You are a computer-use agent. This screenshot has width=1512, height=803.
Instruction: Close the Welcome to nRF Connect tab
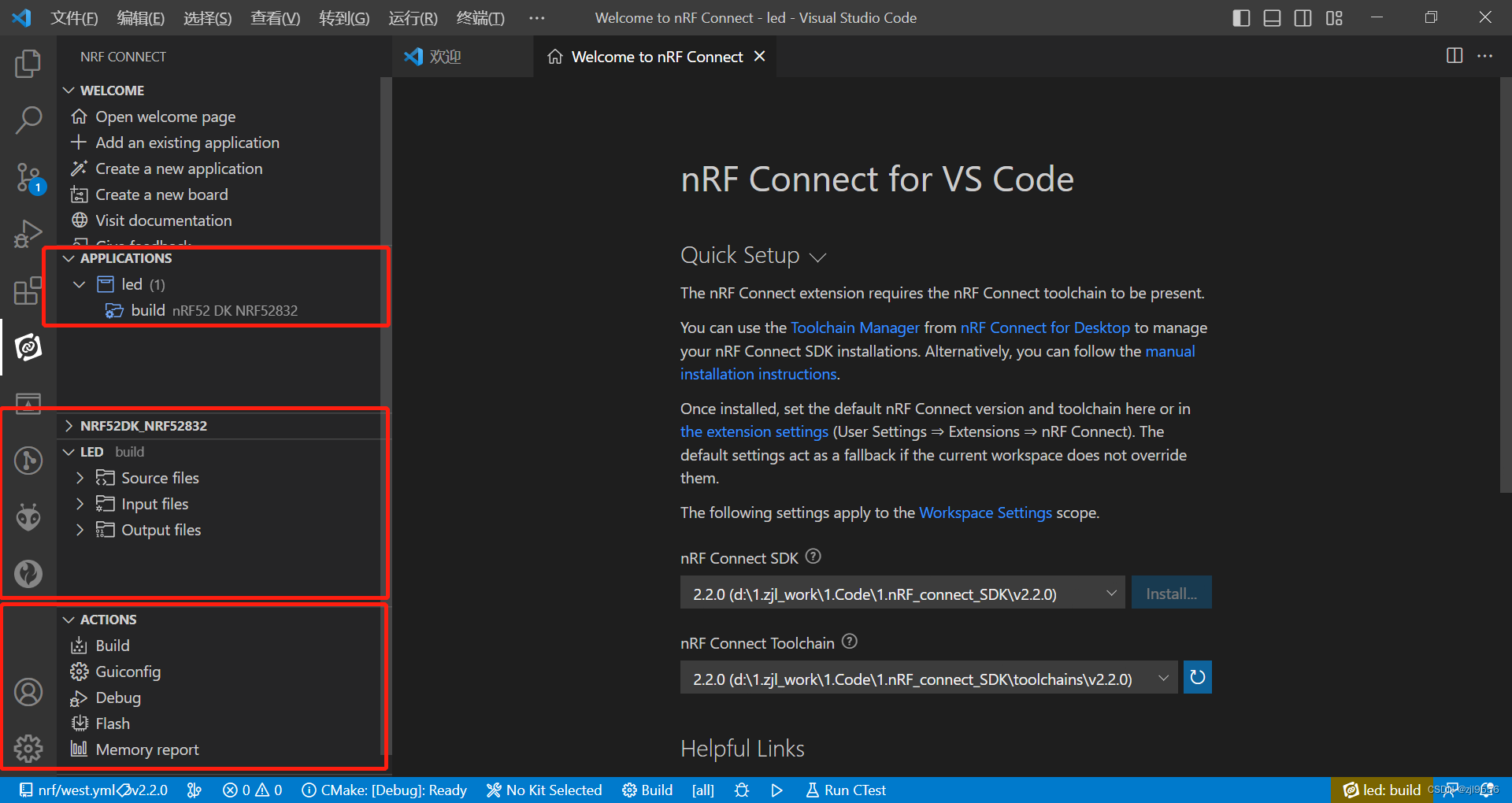pyautogui.click(x=759, y=56)
